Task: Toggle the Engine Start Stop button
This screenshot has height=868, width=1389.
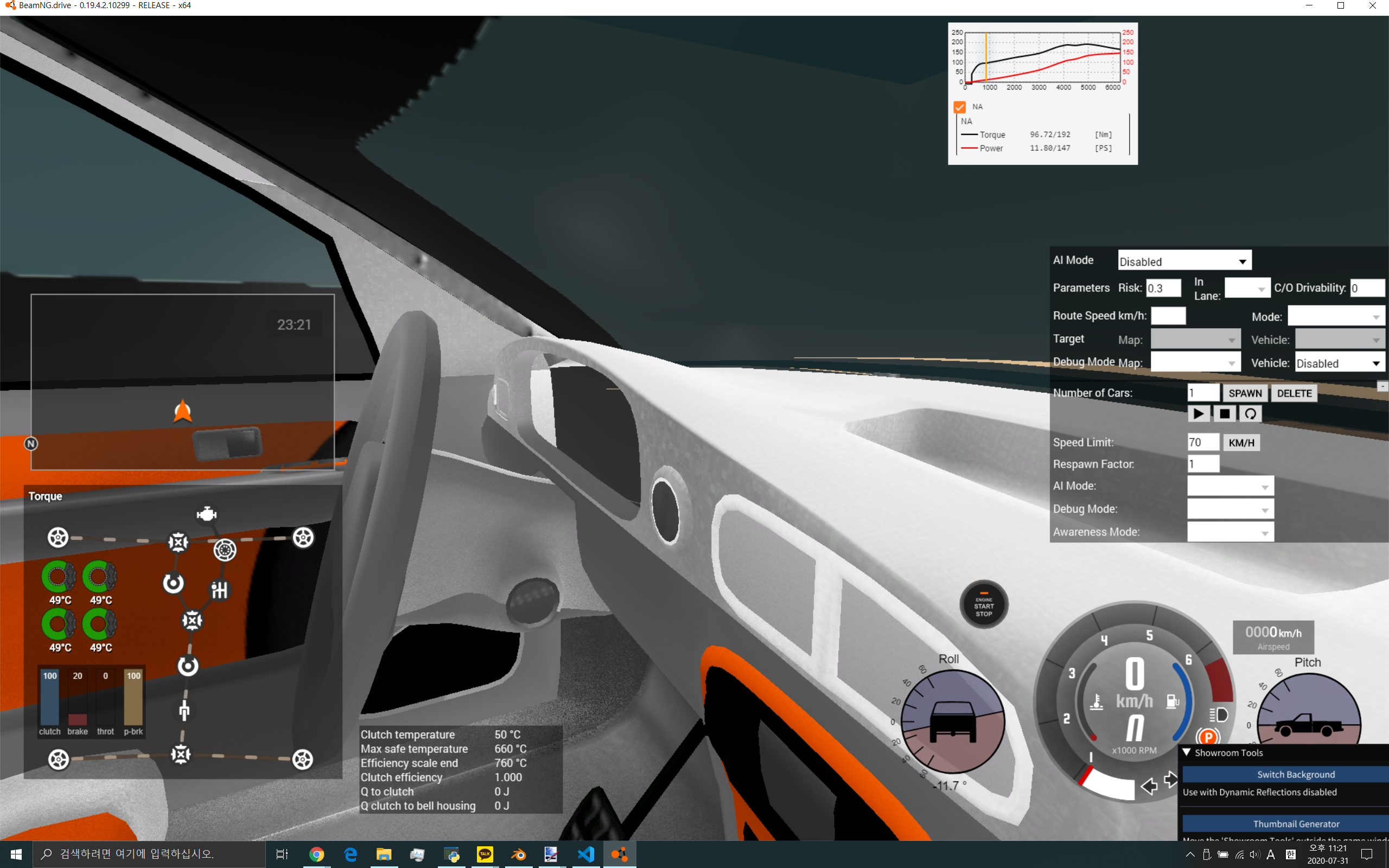Action: [x=984, y=604]
